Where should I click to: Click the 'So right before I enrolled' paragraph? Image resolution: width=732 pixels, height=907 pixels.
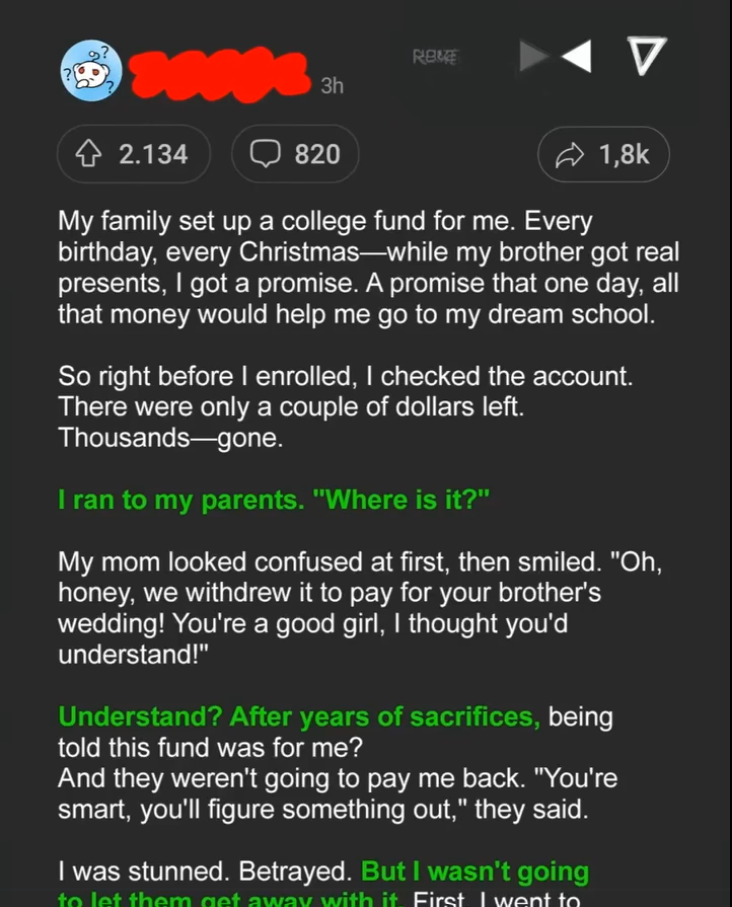point(345,407)
